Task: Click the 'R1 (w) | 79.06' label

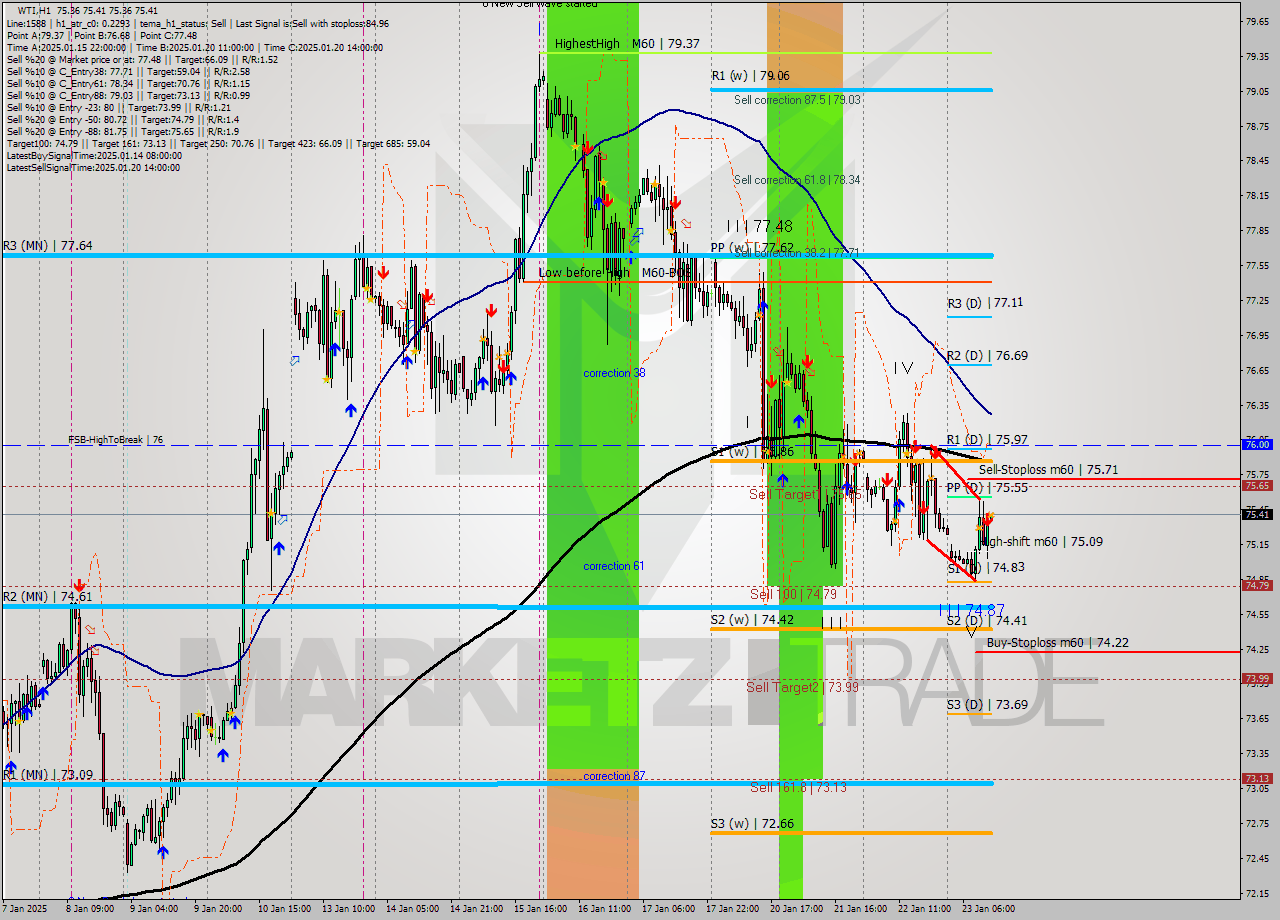Action: point(751,76)
